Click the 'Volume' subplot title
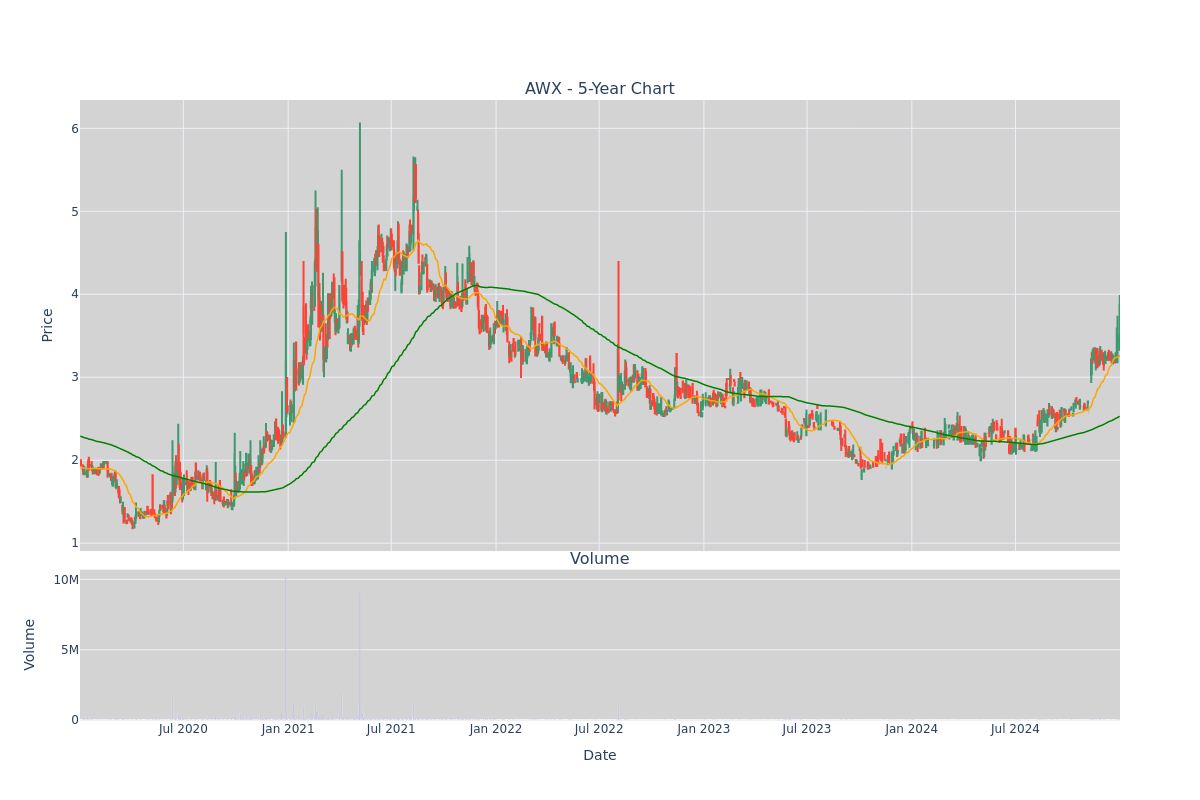The height and width of the screenshot is (800, 1200). pos(599,559)
